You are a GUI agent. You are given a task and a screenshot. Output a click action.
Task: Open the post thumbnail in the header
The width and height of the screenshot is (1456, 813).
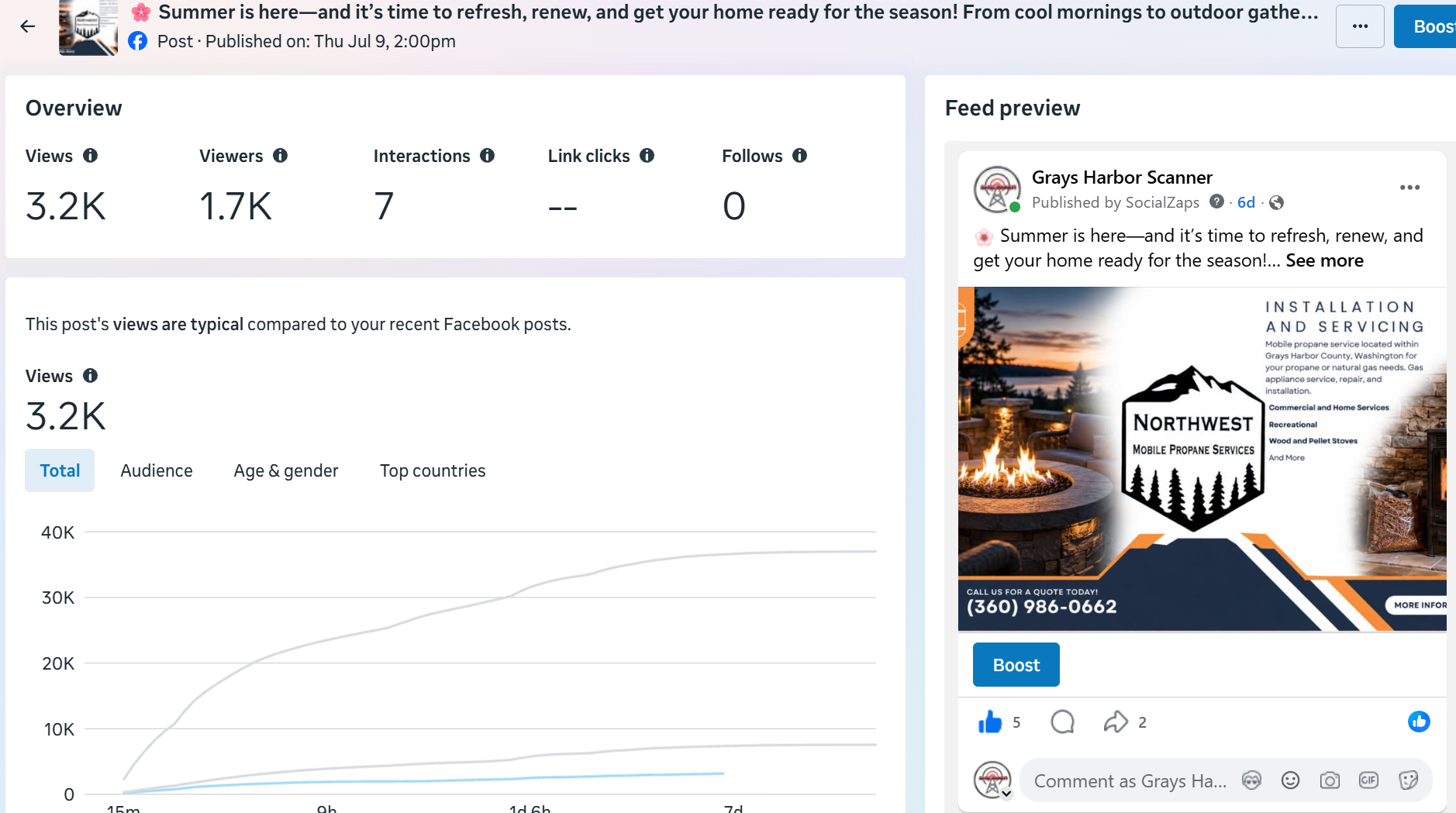tap(88, 28)
